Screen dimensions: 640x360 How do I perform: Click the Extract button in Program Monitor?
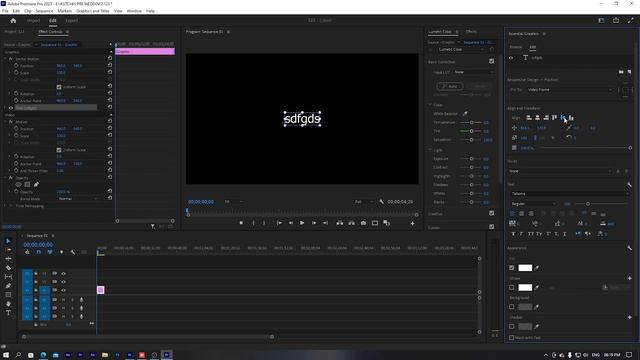pos(351,223)
